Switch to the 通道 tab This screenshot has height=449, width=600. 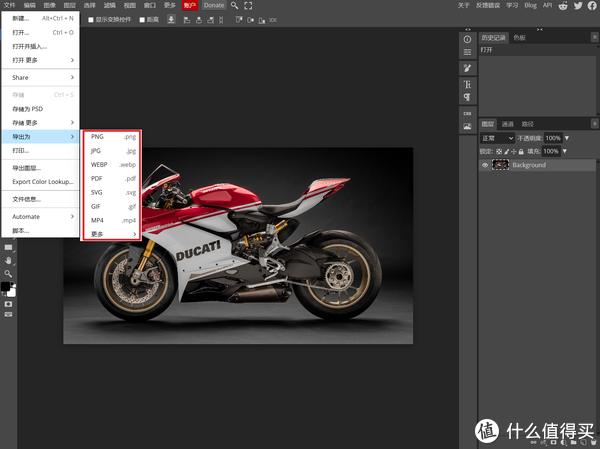coord(507,124)
